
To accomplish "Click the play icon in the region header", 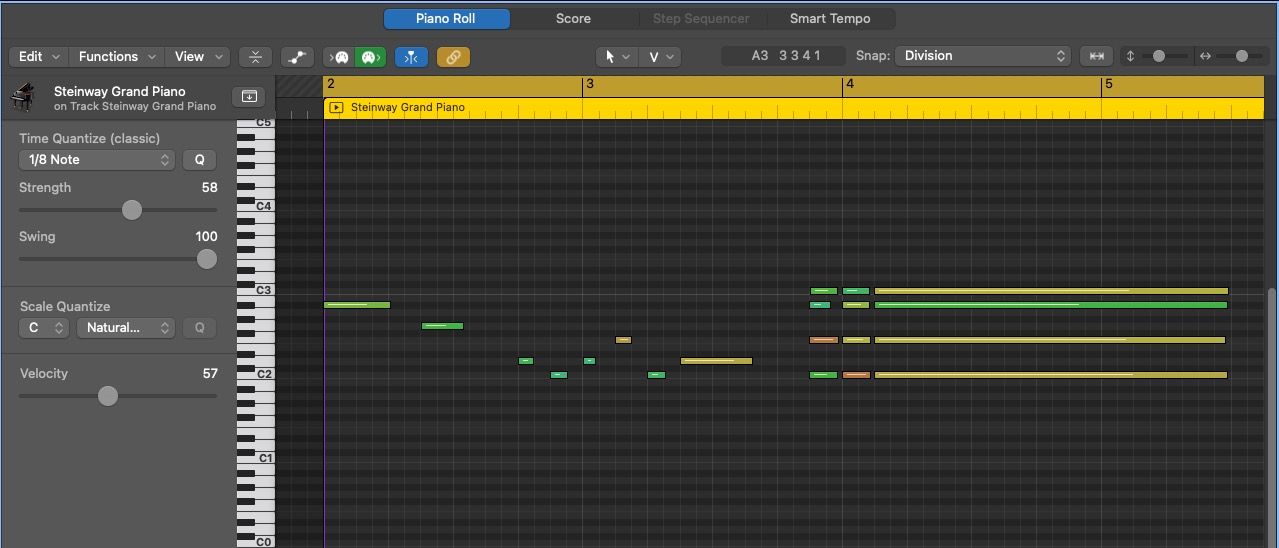I will [x=336, y=107].
